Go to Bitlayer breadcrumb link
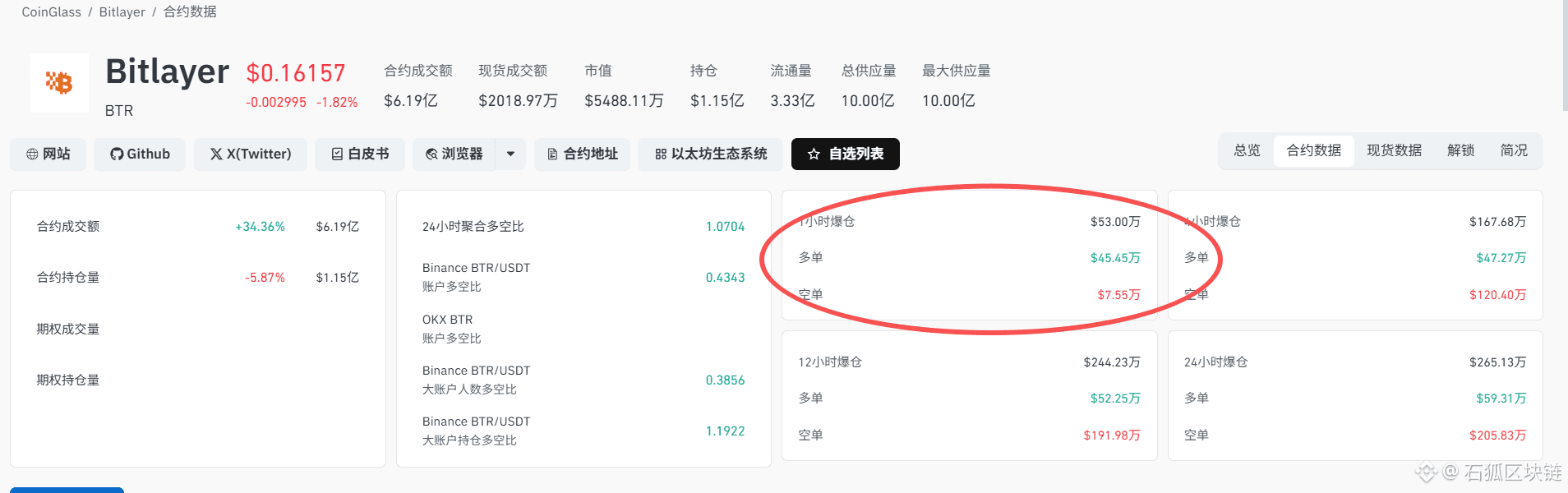 (122, 12)
